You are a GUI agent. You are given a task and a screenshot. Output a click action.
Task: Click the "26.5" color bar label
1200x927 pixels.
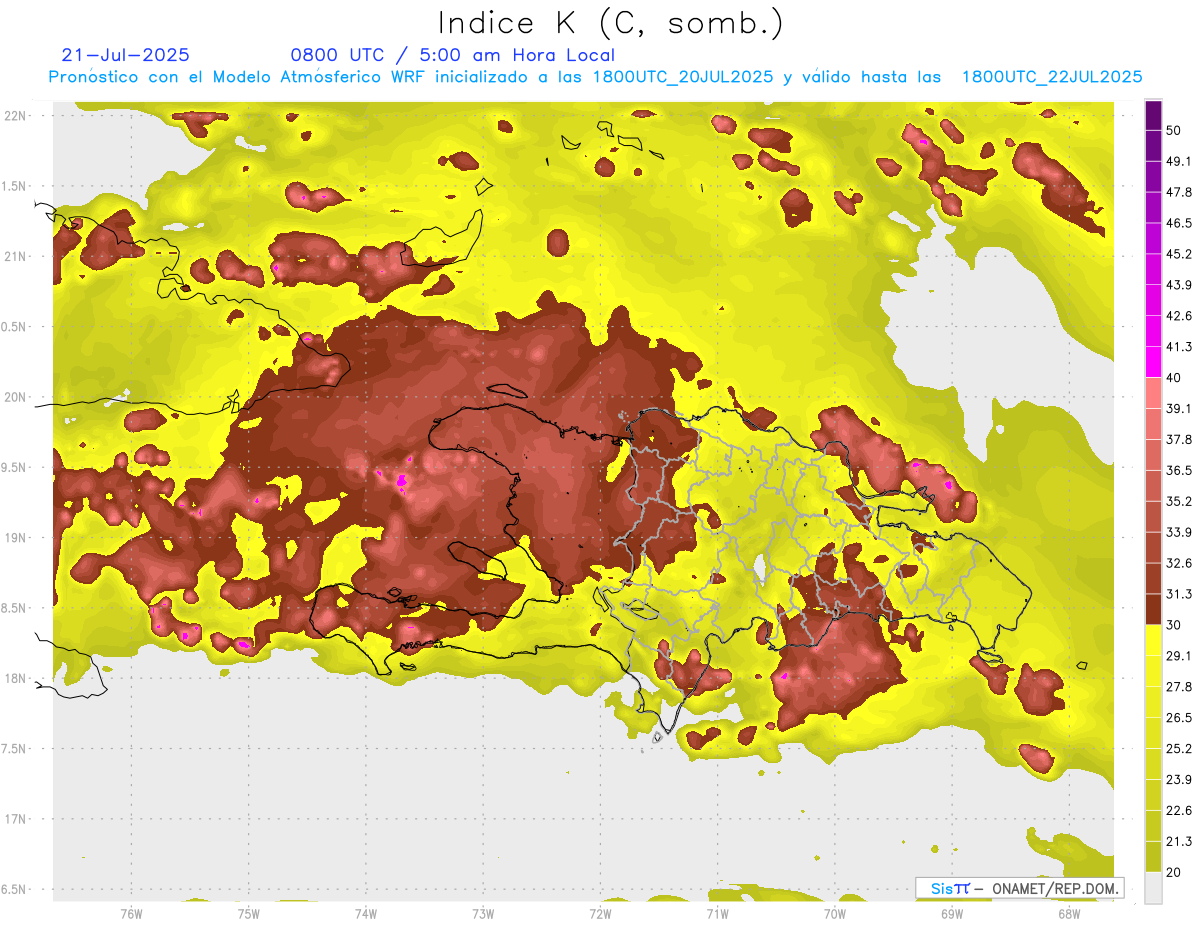point(1179,718)
